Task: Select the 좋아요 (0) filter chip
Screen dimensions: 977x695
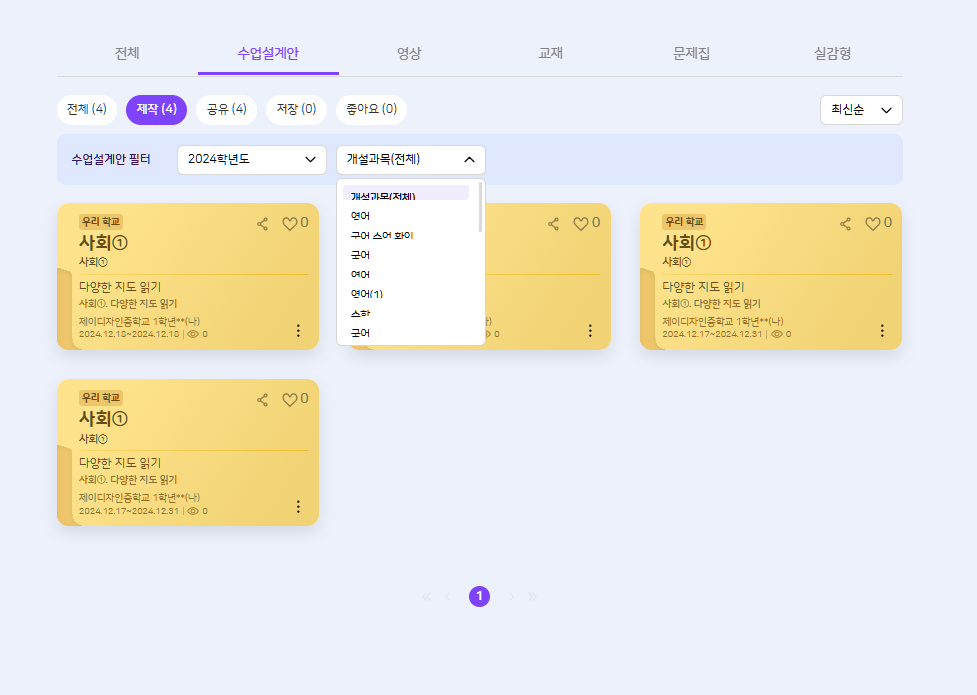Action: pyautogui.click(x=371, y=109)
